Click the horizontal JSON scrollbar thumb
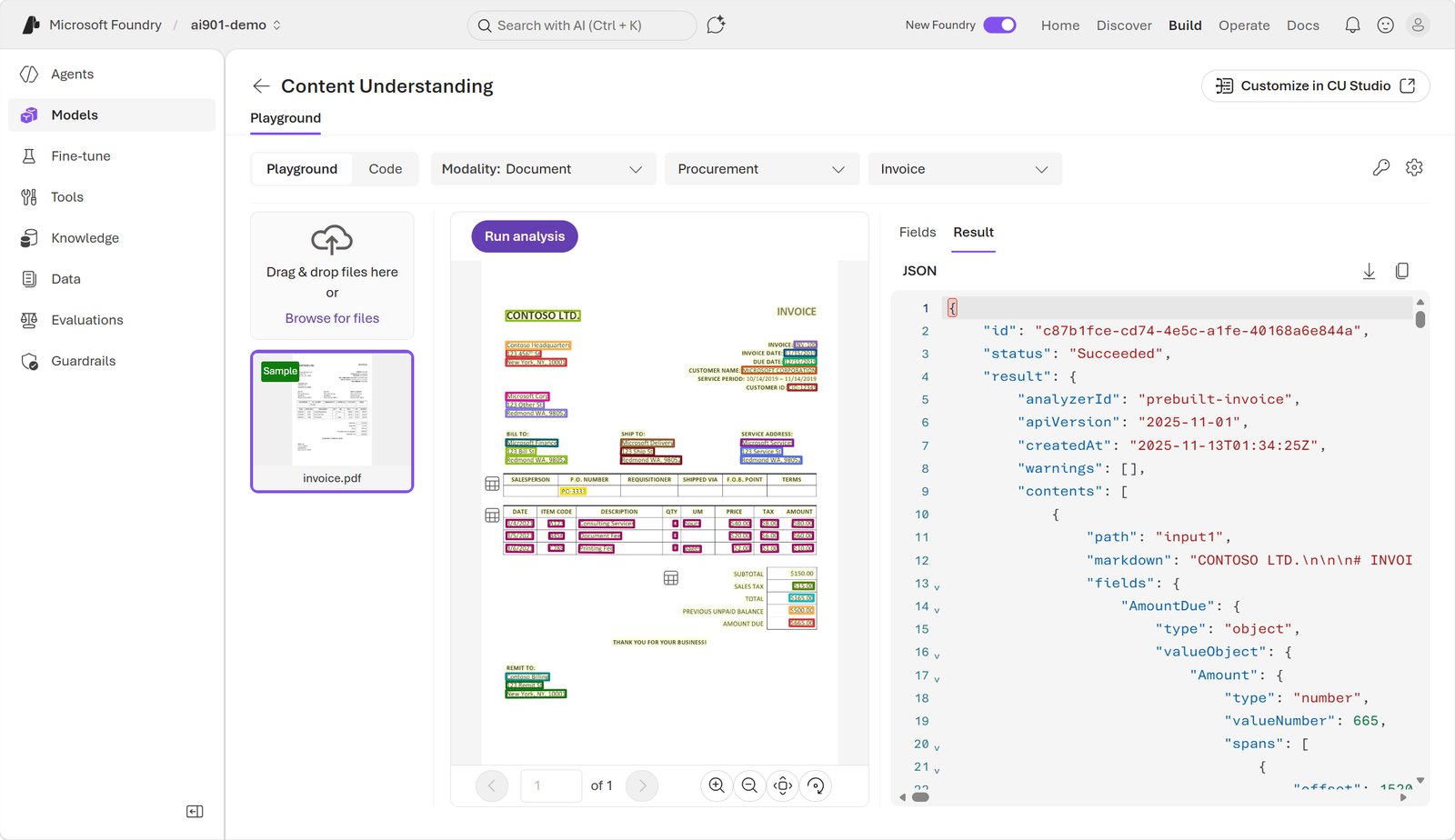Screen dimensions: 1455x840 [920, 797]
